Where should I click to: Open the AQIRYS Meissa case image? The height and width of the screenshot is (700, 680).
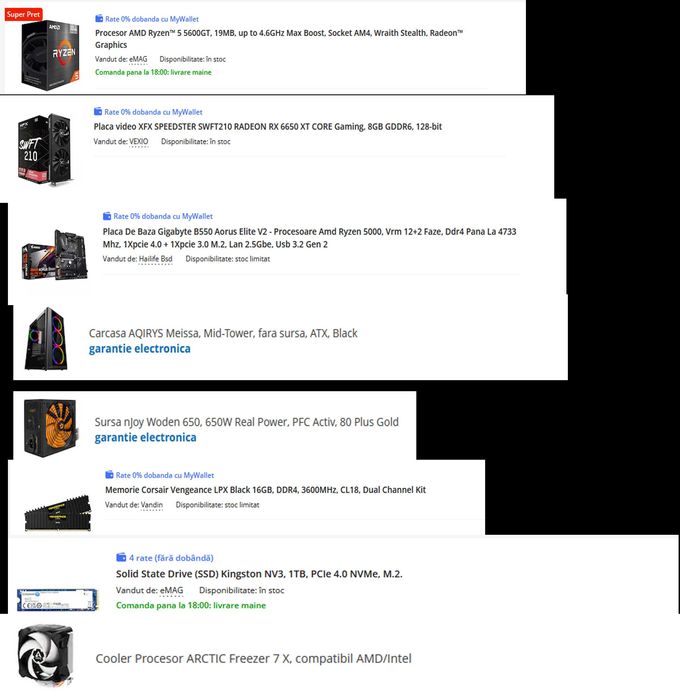point(46,339)
